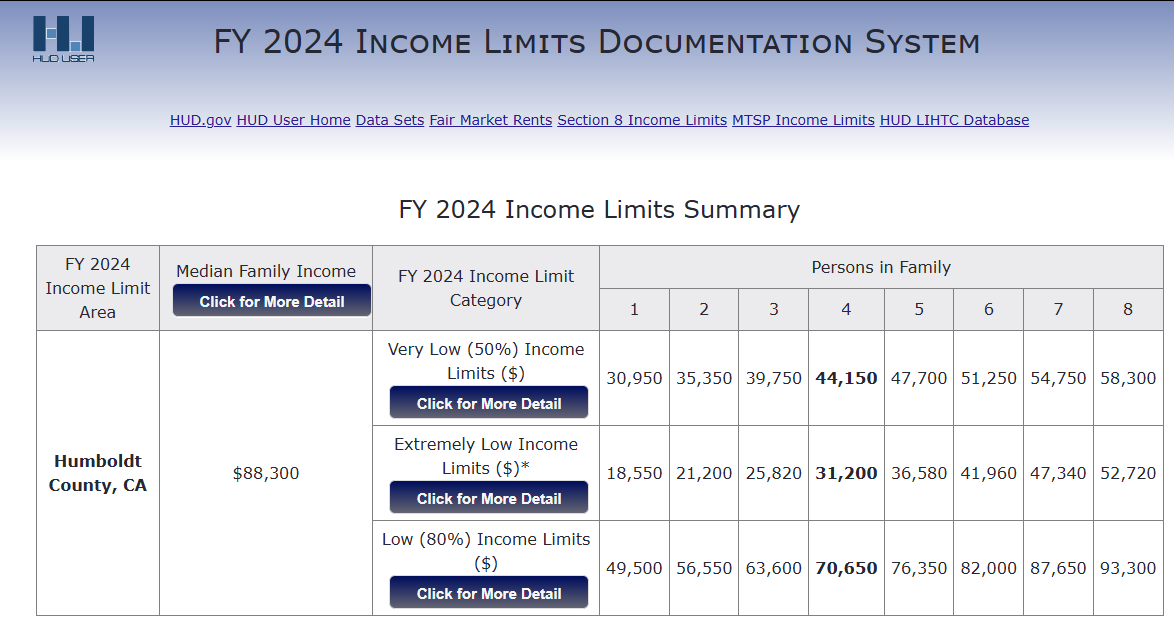
Task: Click the FY 2024 Income Limits Summary heading
Action: [x=599, y=210]
